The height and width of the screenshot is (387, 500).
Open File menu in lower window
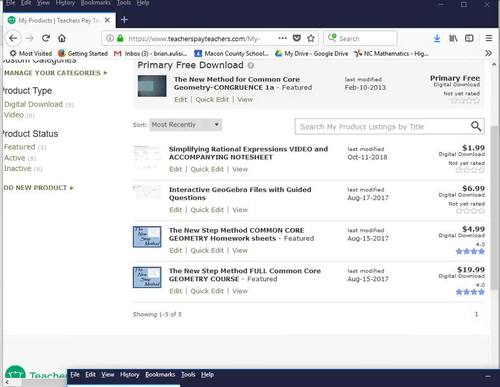(x=75, y=375)
